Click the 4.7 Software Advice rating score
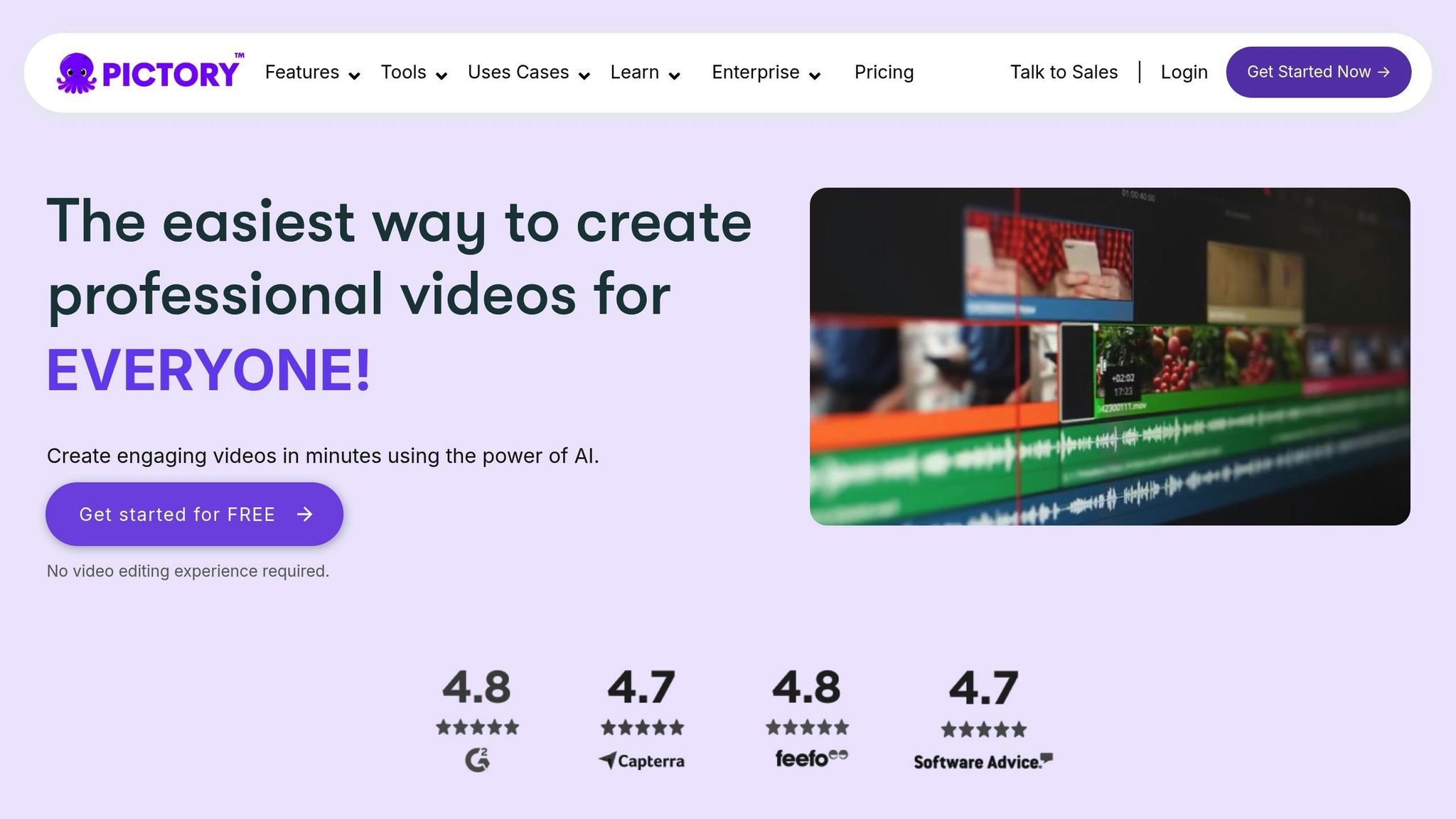Screen dimensions: 1456x819 click(x=983, y=688)
